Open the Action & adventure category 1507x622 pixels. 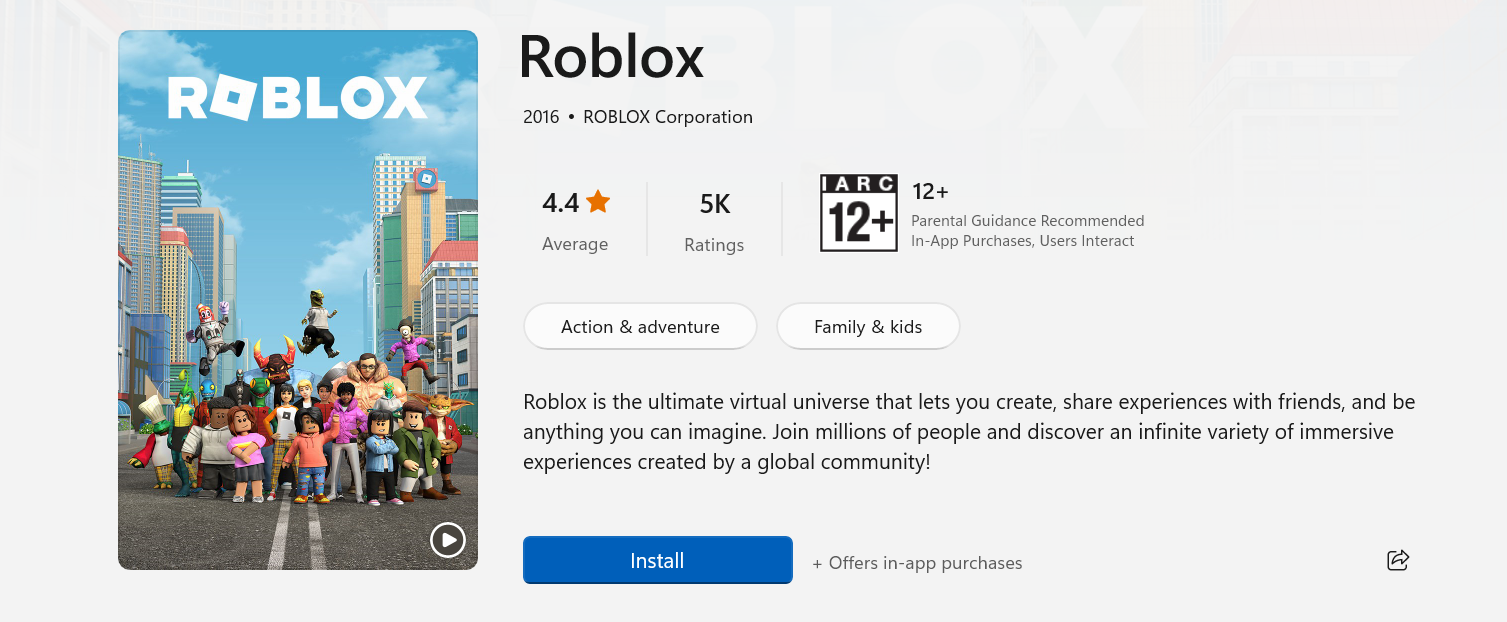640,327
